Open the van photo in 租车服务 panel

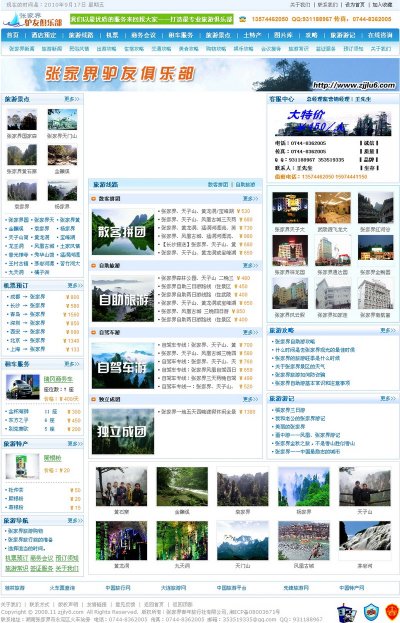23,387
